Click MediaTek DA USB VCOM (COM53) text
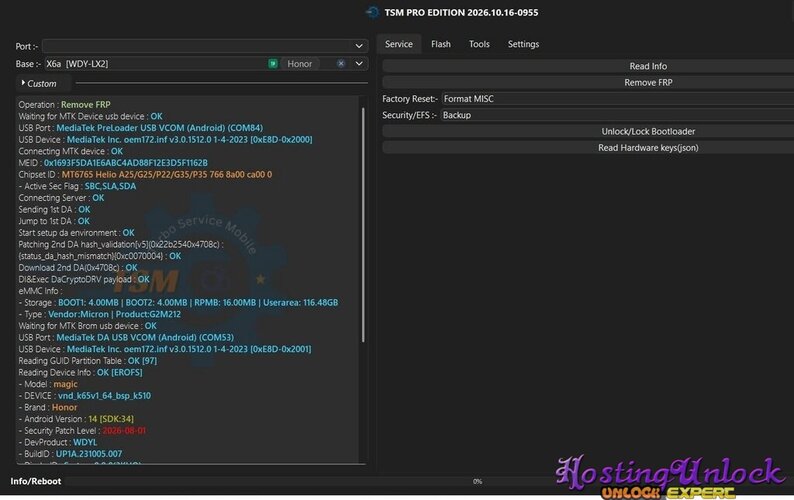Image resolution: width=794 pixels, height=500 pixels. (145, 337)
